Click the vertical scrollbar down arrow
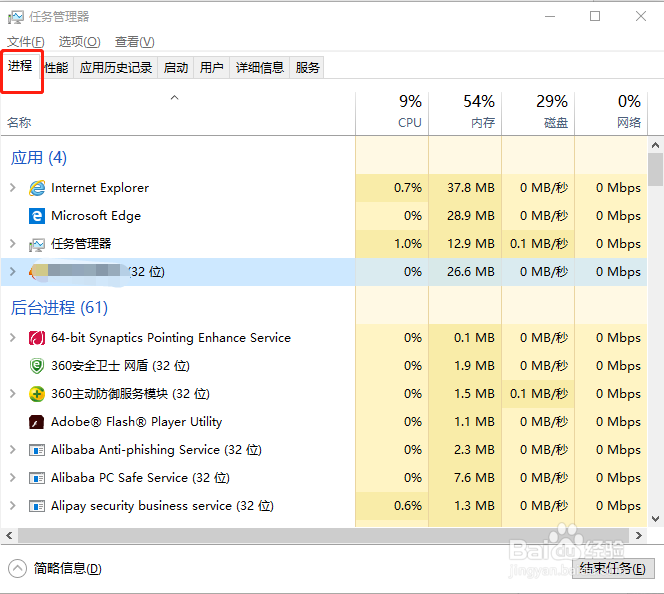This screenshot has height=594, width=664. (x=656, y=519)
